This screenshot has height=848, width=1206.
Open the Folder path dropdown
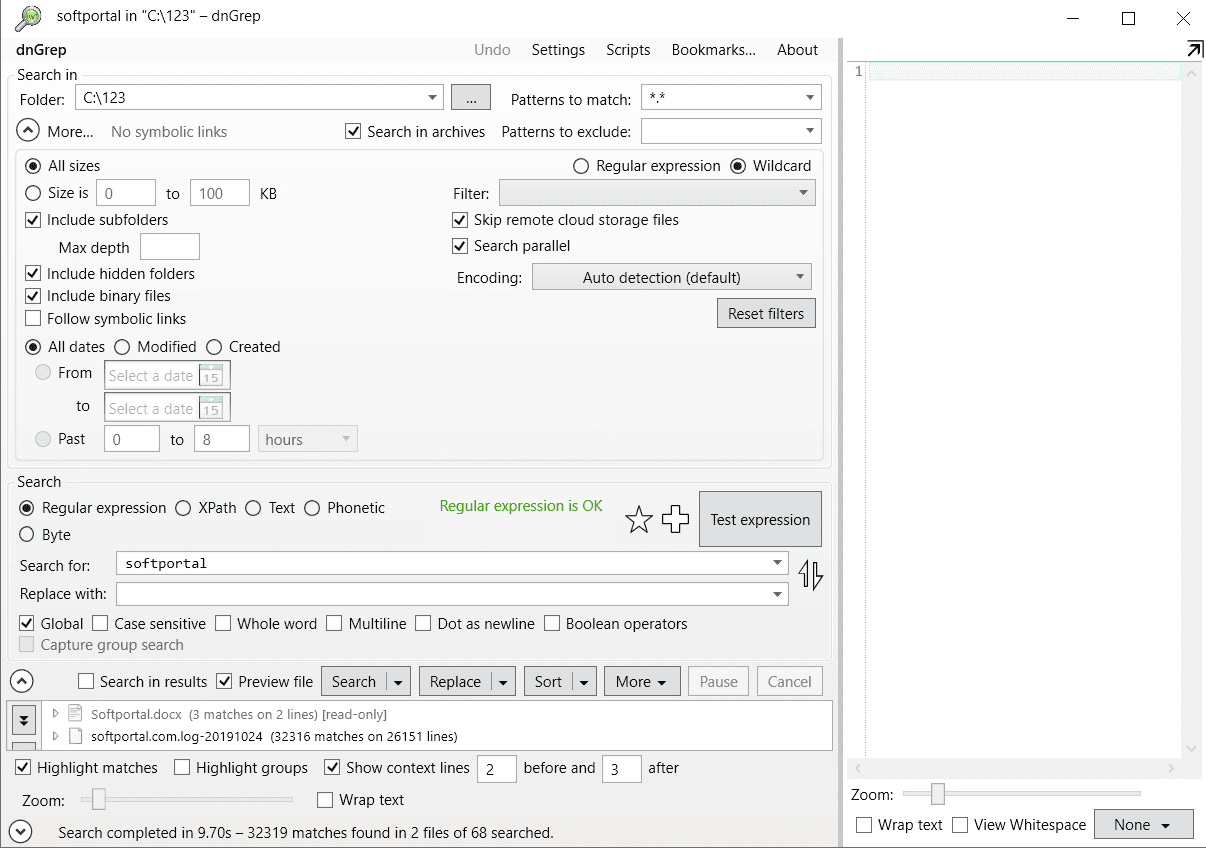pyautogui.click(x=433, y=98)
